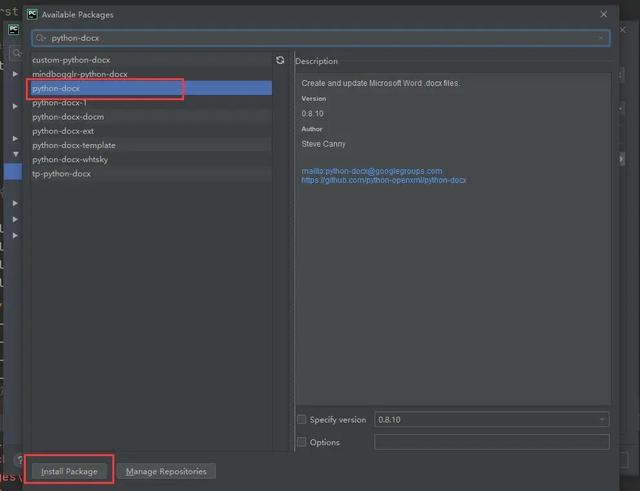This screenshot has width=640, height=491.
Task: Click the Steve Canny author text
Action: 323,144
